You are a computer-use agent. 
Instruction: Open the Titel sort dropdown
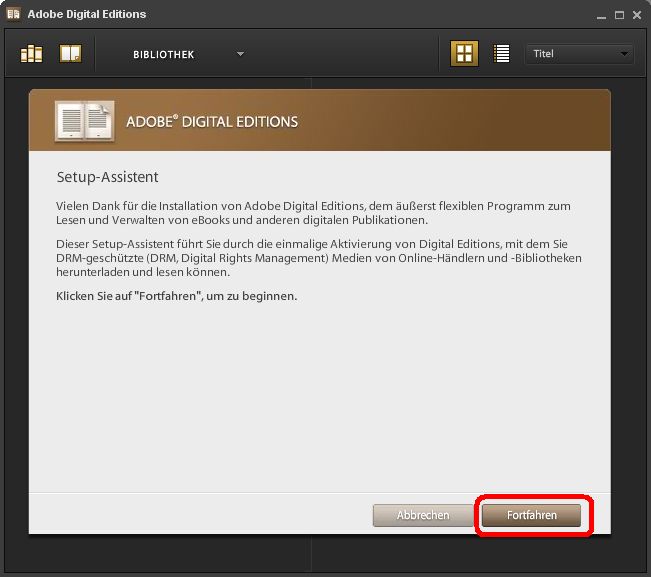pos(572,54)
